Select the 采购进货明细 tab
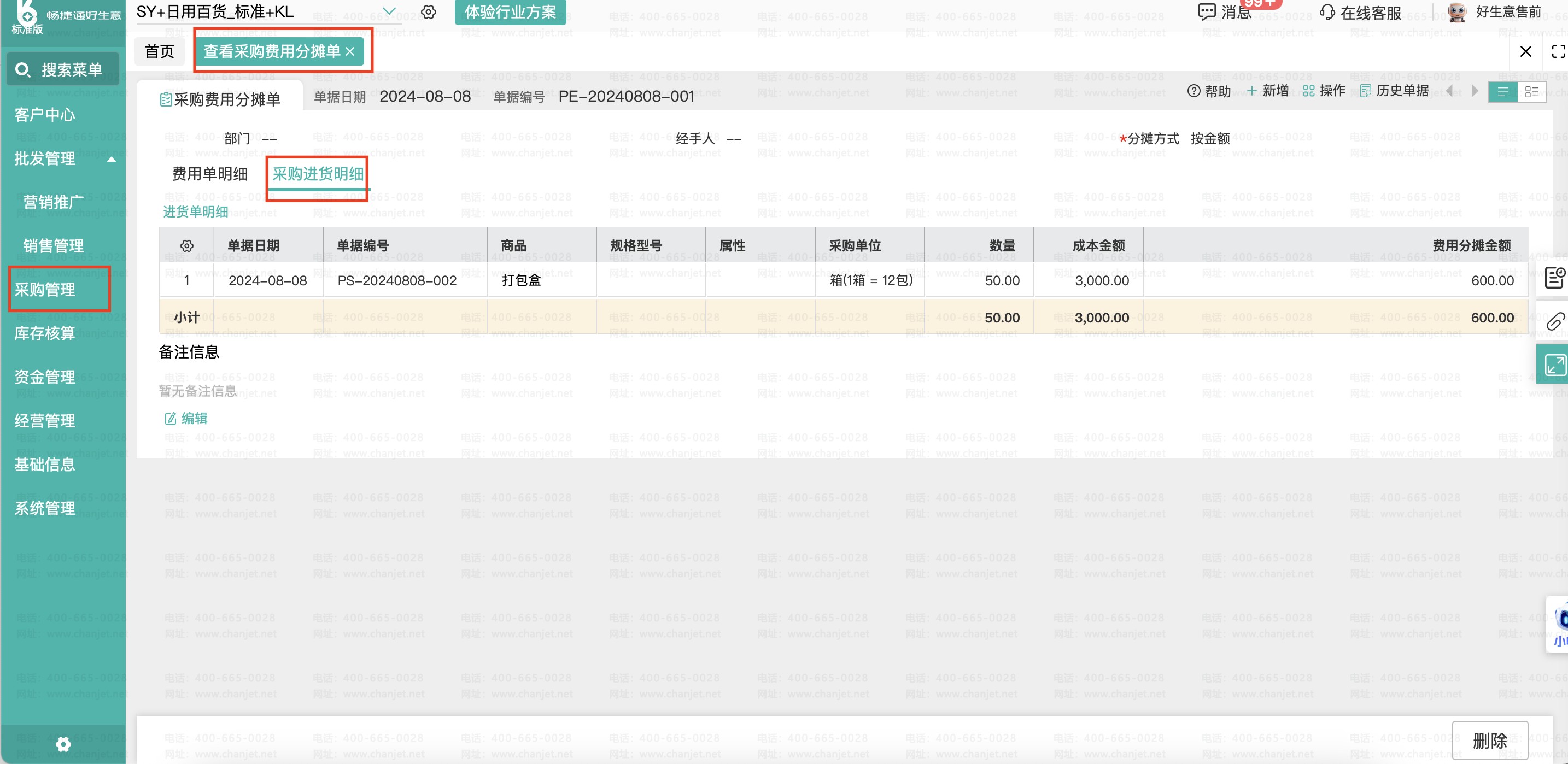 click(x=318, y=174)
